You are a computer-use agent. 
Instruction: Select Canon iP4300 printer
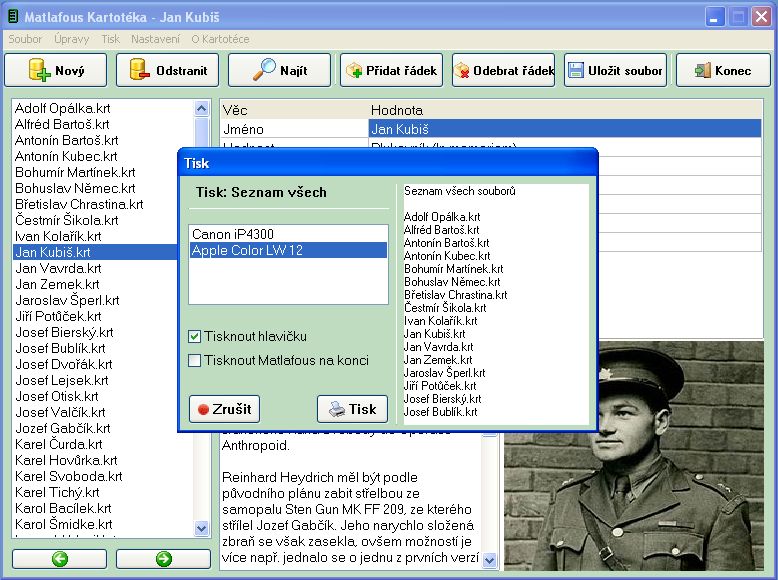click(288, 234)
